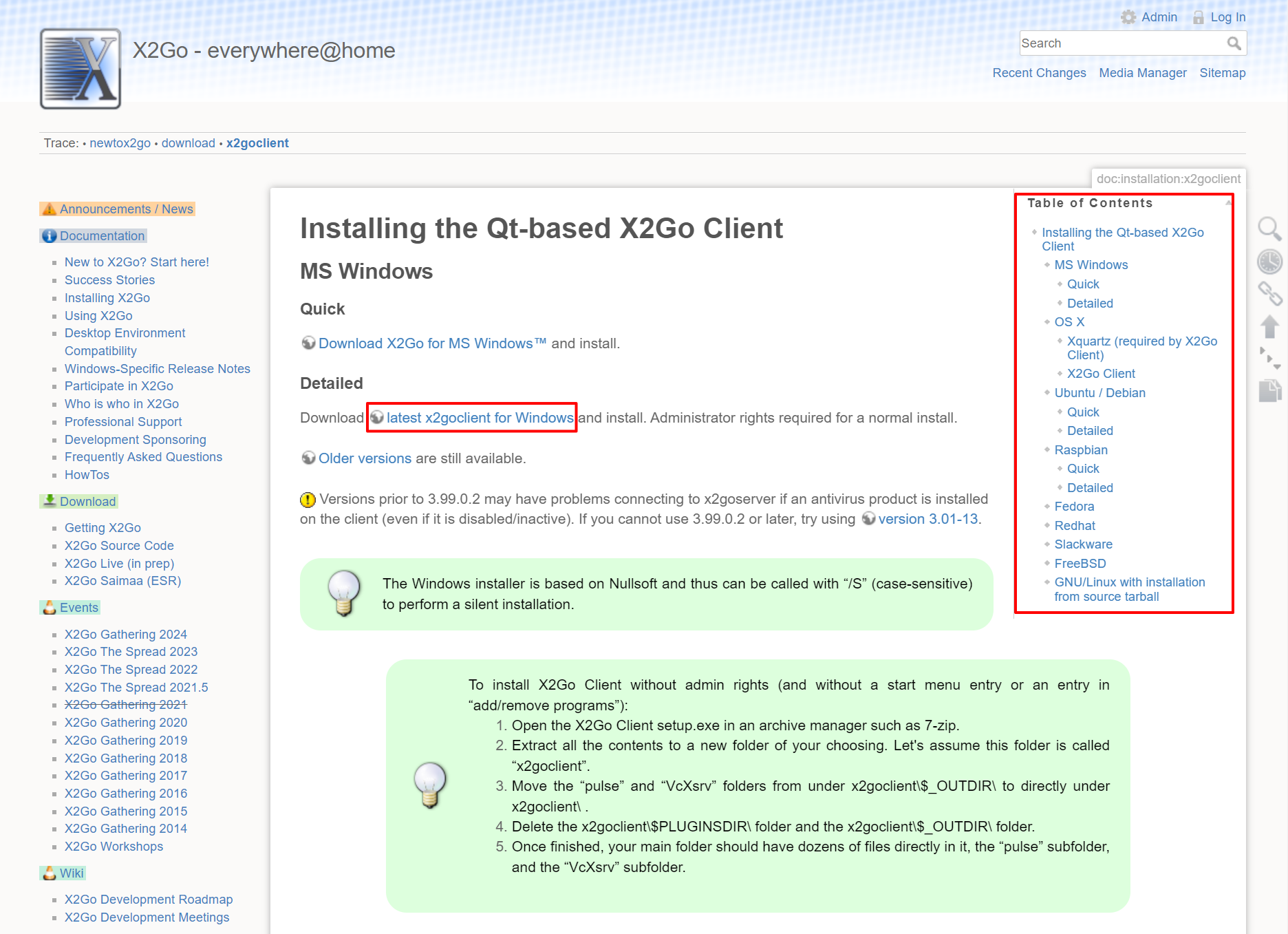Log in using the Log In link

click(1227, 17)
